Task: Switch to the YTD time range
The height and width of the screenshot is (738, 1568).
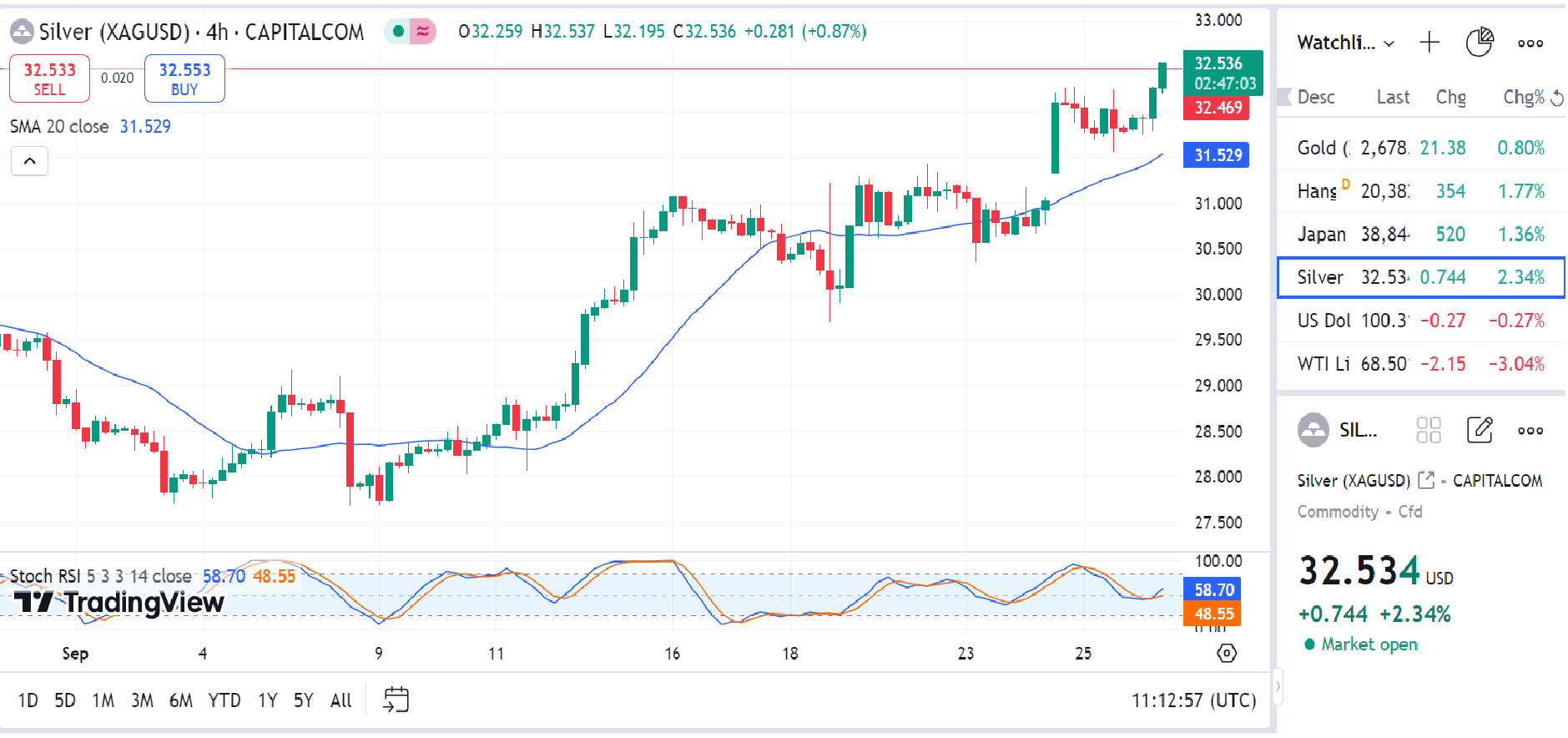Action: tap(224, 700)
